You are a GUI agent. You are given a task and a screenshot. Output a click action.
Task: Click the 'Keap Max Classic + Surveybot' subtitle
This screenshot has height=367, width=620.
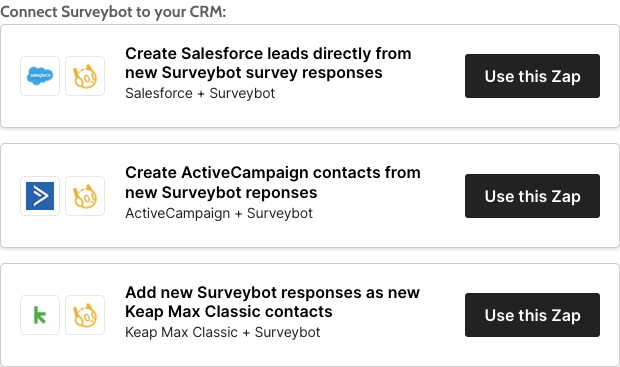tap(223, 332)
